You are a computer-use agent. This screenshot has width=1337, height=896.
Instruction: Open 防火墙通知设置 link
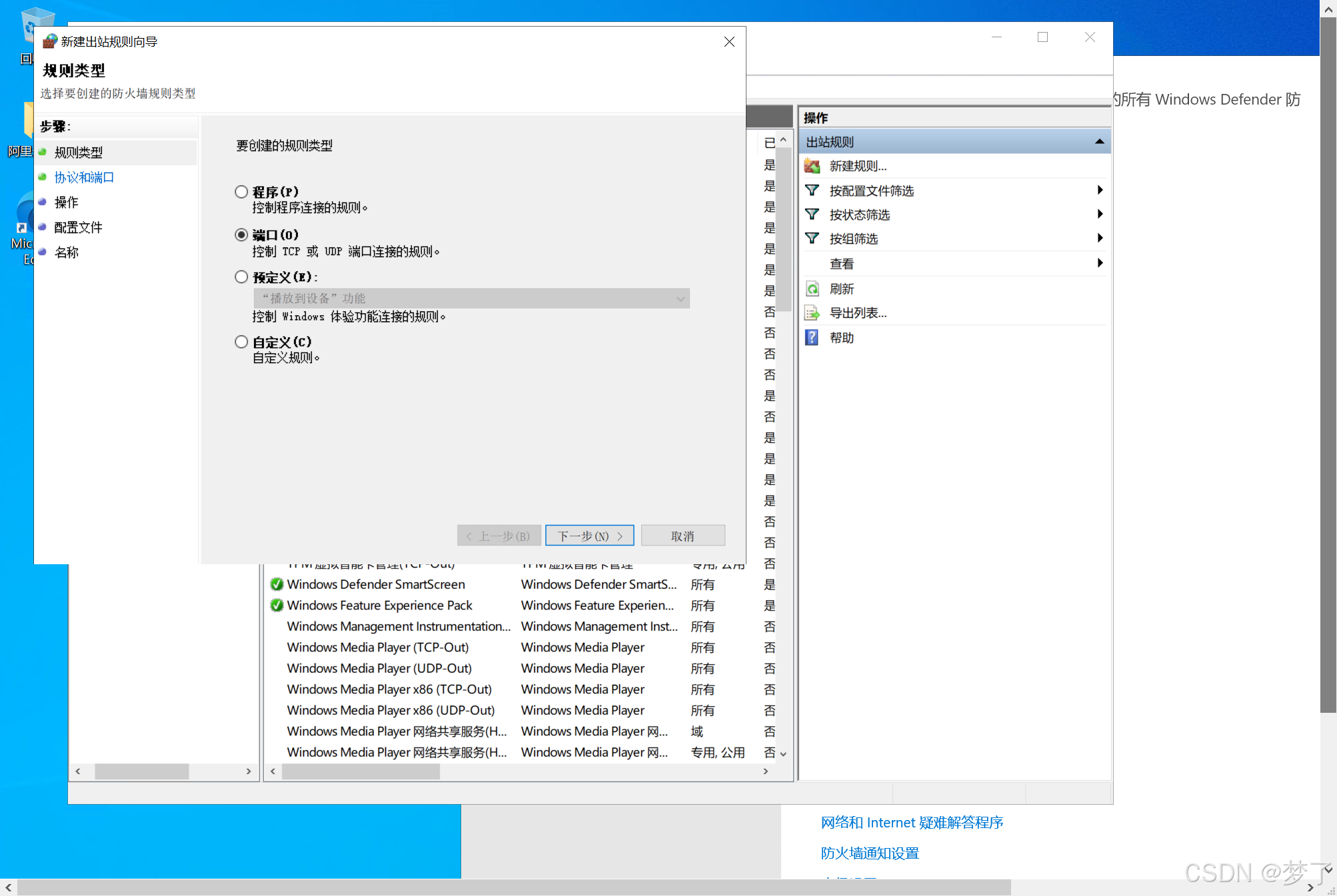[x=870, y=853]
